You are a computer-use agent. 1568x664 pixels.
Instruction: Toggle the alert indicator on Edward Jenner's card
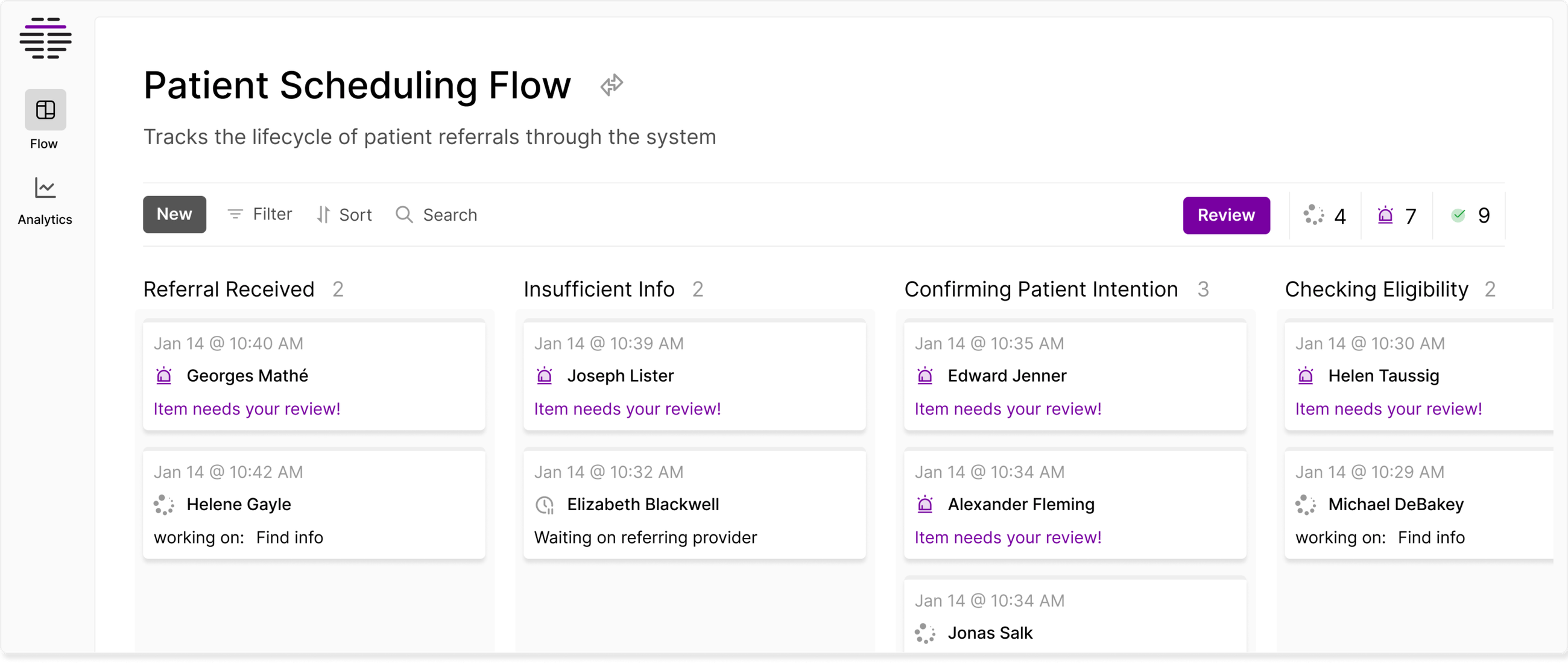point(925,376)
